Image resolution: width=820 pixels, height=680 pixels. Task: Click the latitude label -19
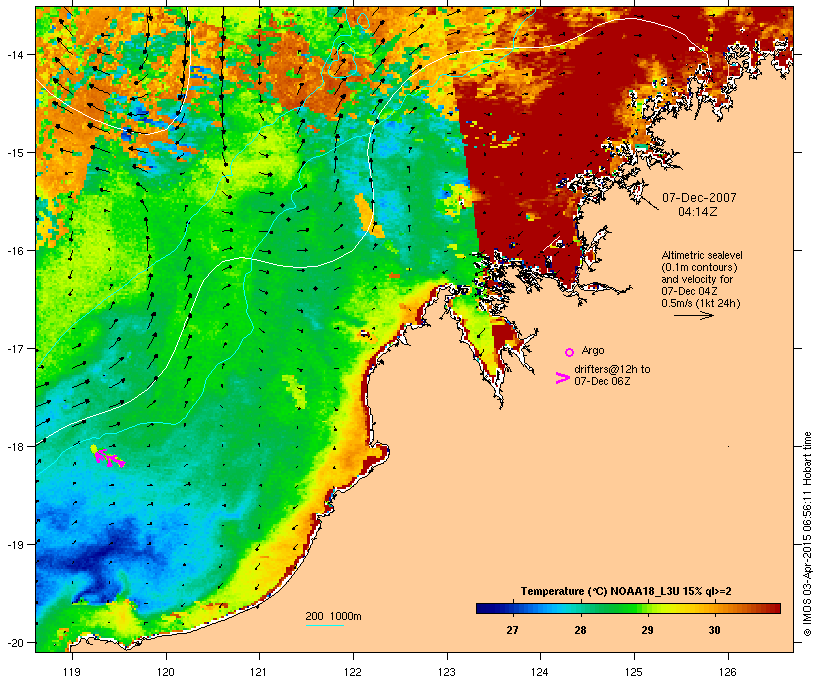[x=14, y=545]
